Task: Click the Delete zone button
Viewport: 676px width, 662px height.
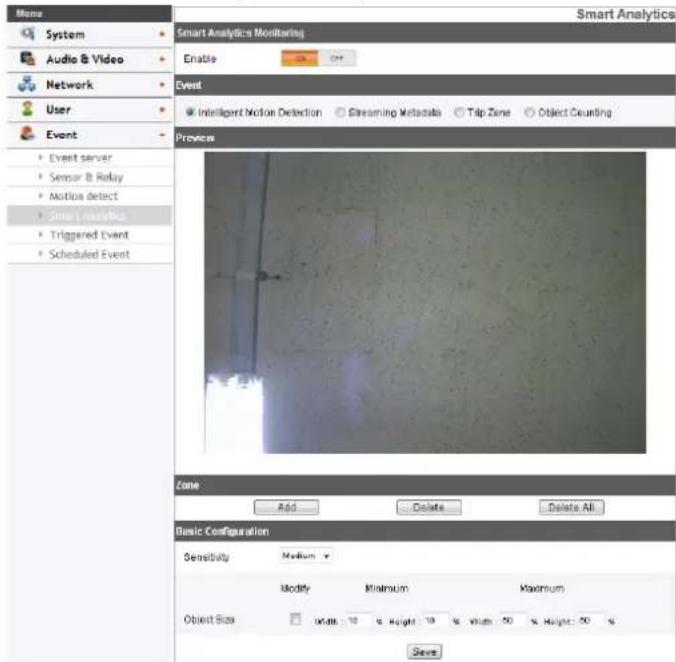Action: pyautogui.click(x=429, y=507)
